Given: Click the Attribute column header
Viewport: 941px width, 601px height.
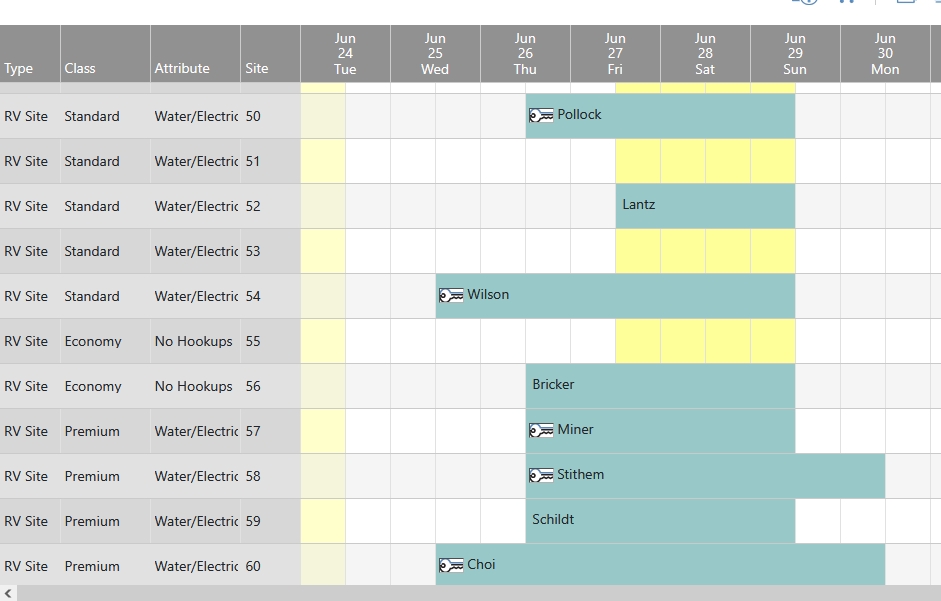Looking at the screenshot, I should pos(195,53).
